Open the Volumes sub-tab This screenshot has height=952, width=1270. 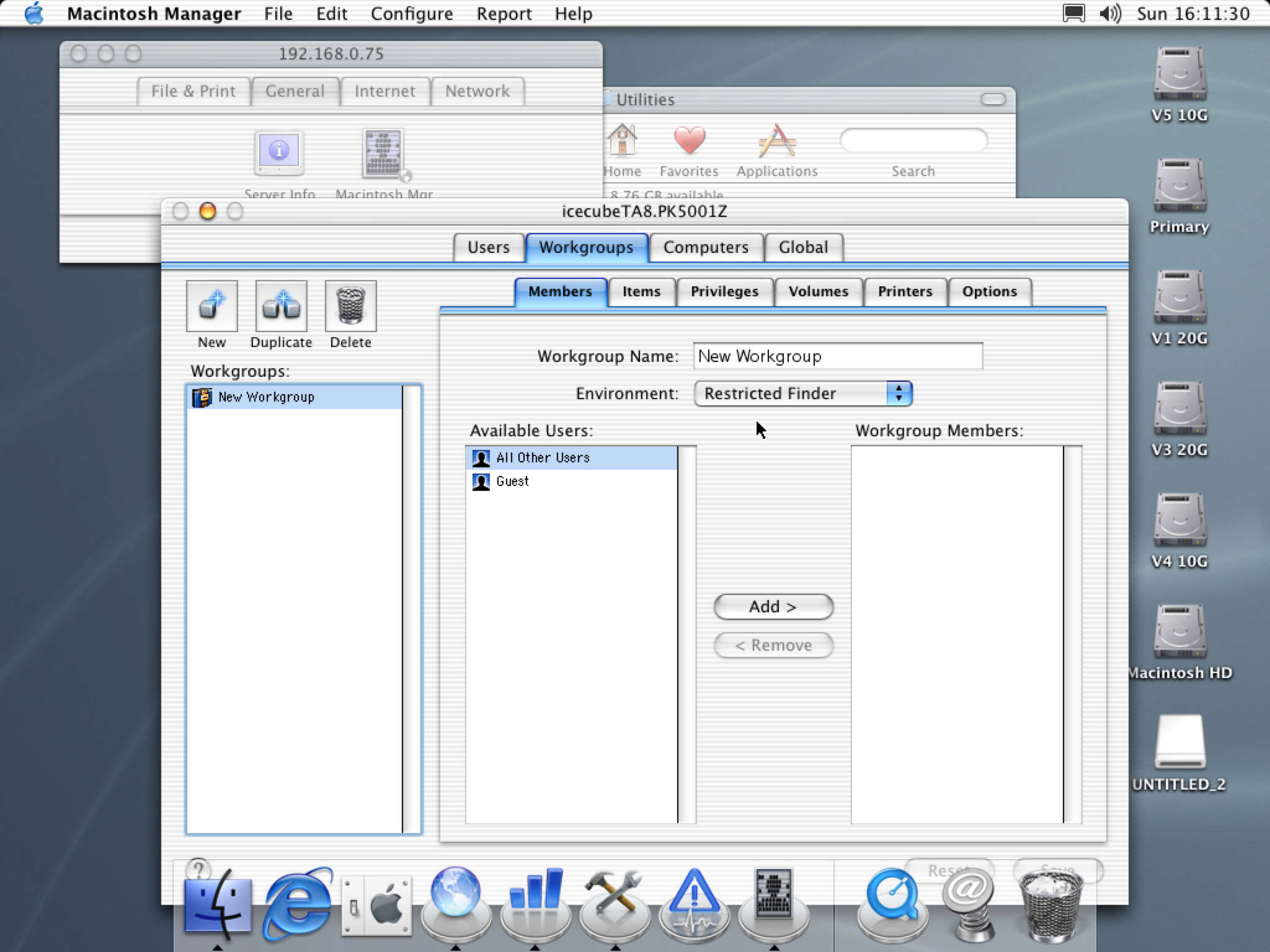pos(819,292)
